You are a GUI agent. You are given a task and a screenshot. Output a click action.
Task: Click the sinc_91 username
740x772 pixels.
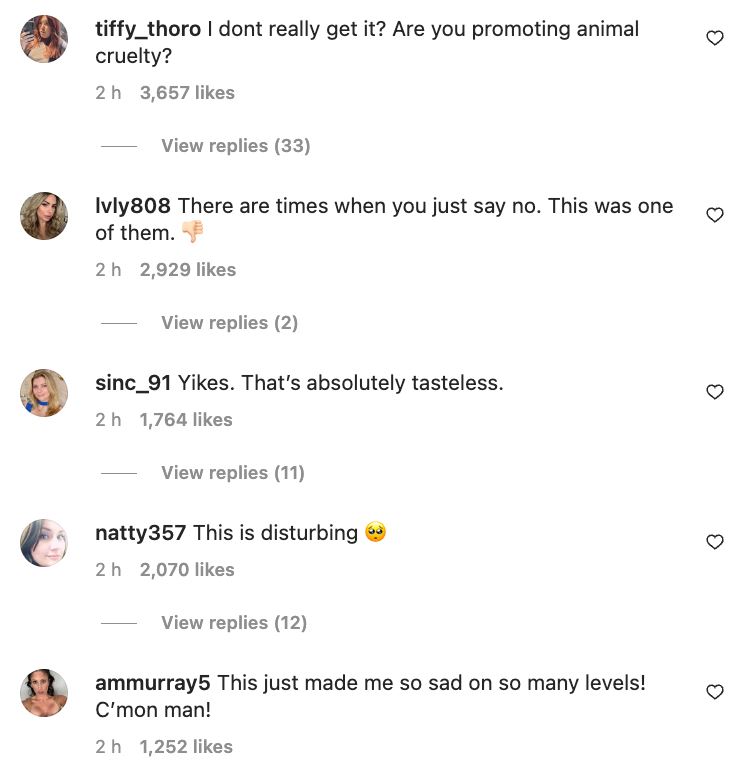pos(133,383)
